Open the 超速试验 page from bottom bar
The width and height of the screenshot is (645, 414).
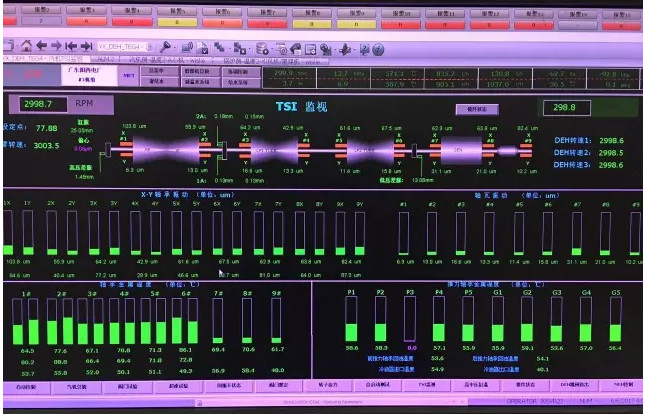pos(177,385)
